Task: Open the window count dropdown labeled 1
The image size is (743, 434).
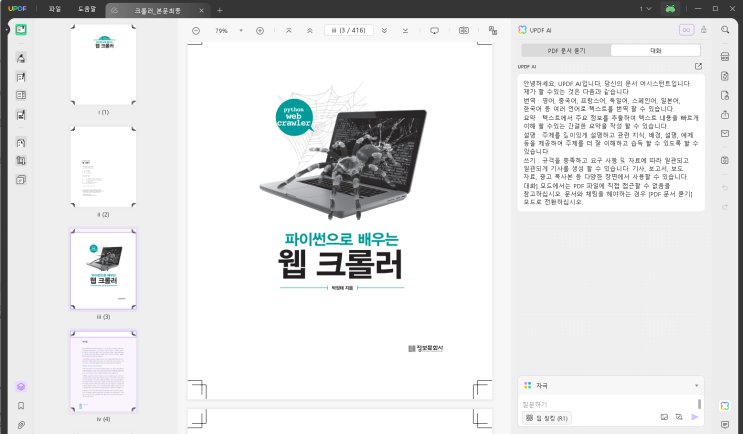Action: point(645,9)
